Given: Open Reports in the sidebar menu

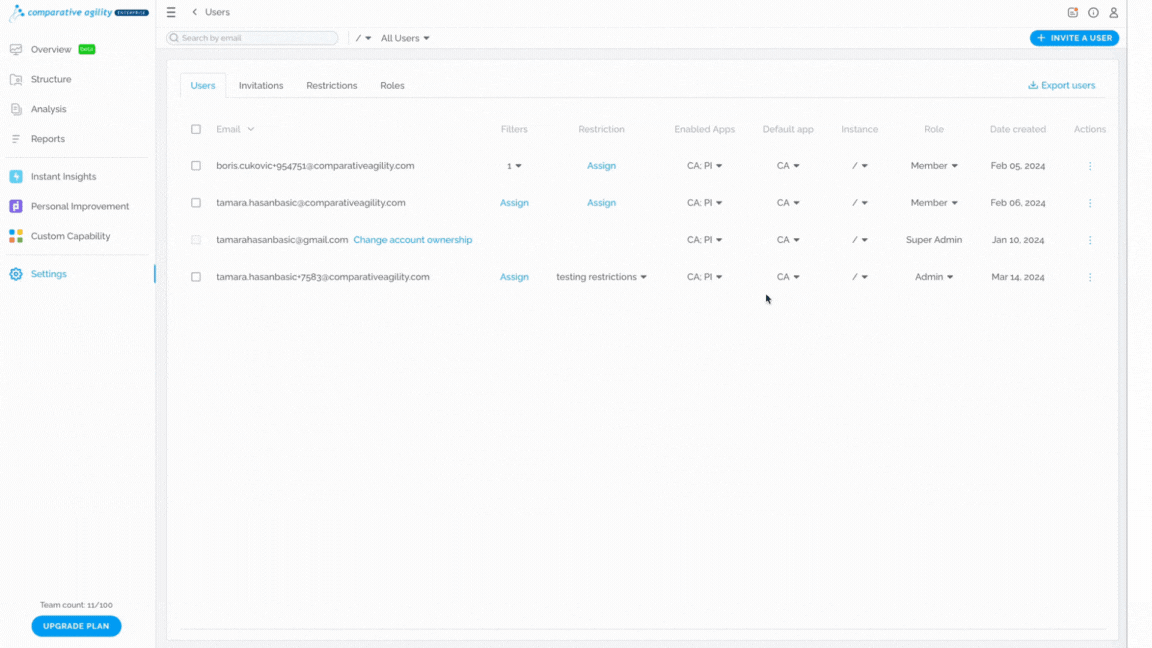Looking at the screenshot, I should coord(48,139).
